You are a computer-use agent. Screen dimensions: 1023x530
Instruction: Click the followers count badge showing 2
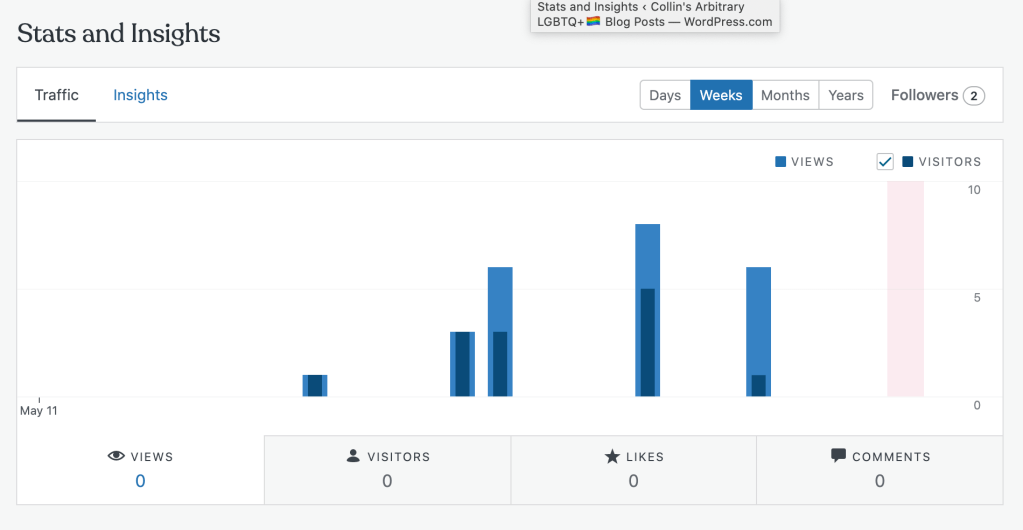click(x=974, y=96)
